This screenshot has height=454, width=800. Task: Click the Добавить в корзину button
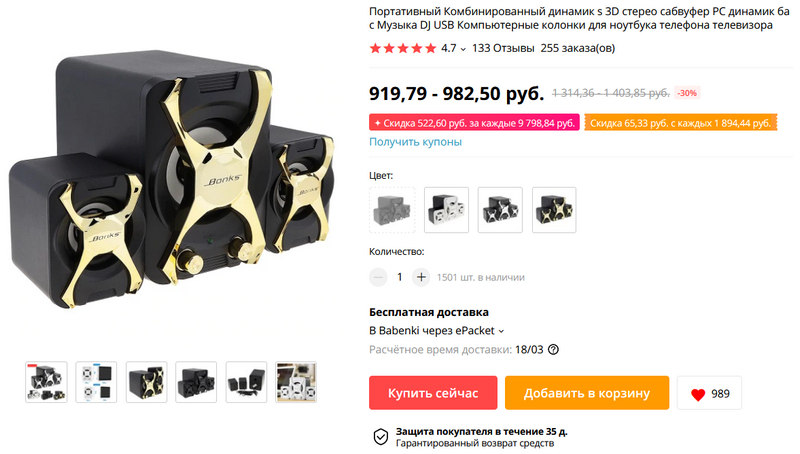click(587, 393)
